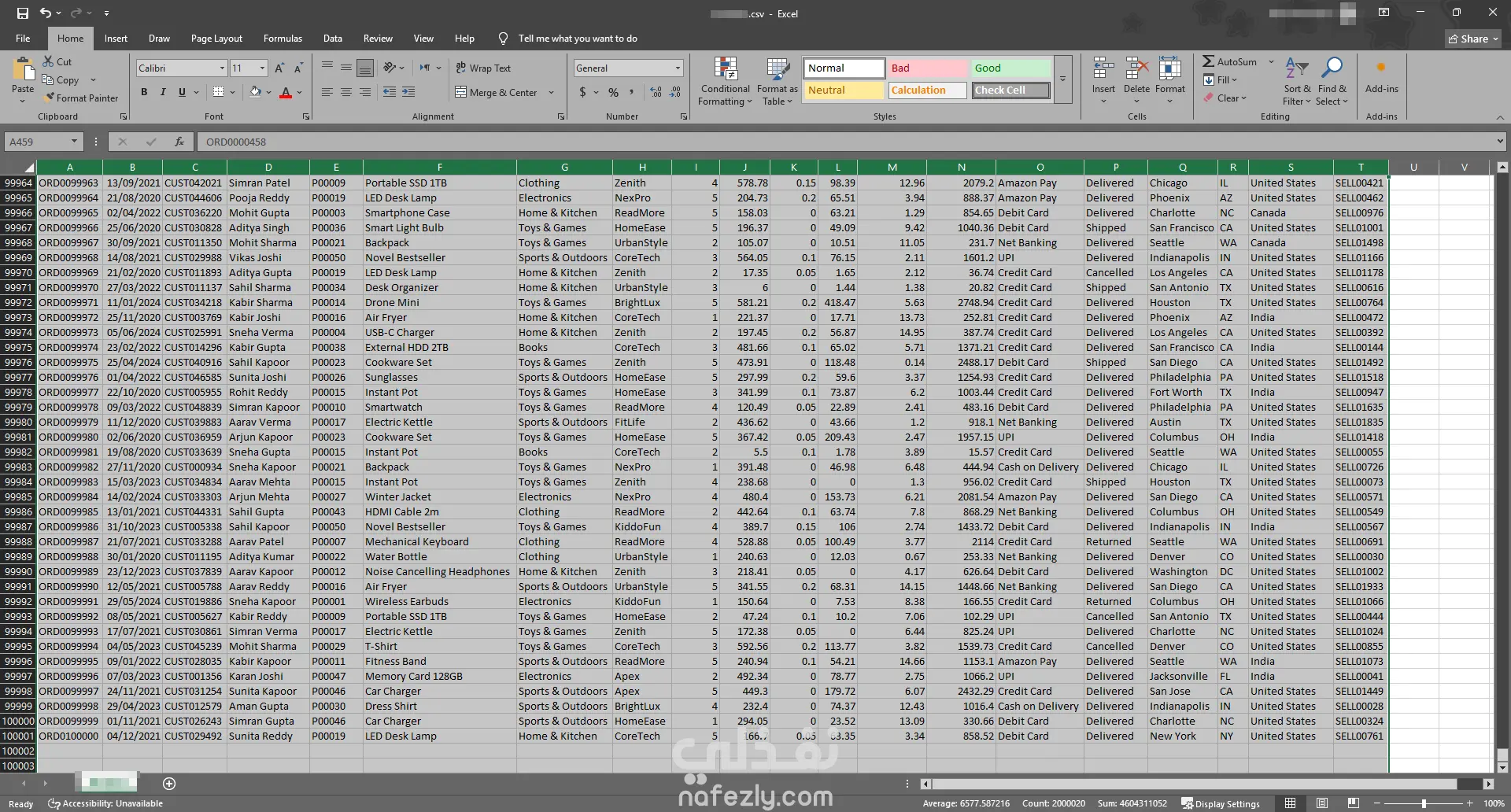1511x812 pixels.
Task: Switch to the Review tab
Action: point(378,39)
